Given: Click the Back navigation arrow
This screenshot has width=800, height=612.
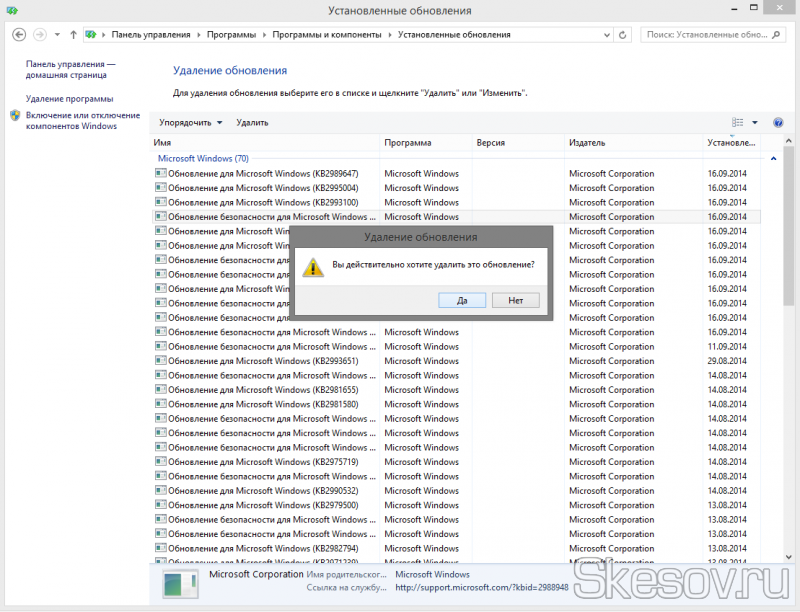Looking at the screenshot, I should [19, 34].
